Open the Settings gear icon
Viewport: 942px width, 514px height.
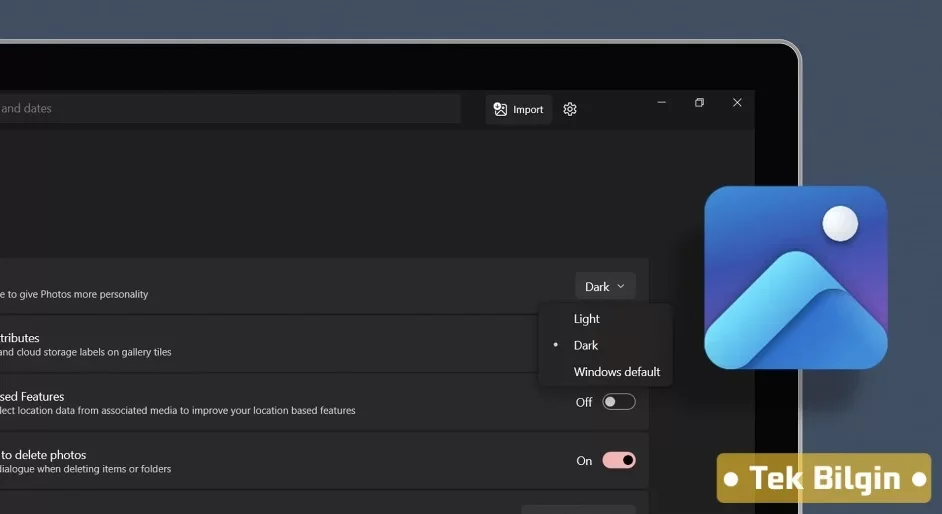570,109
